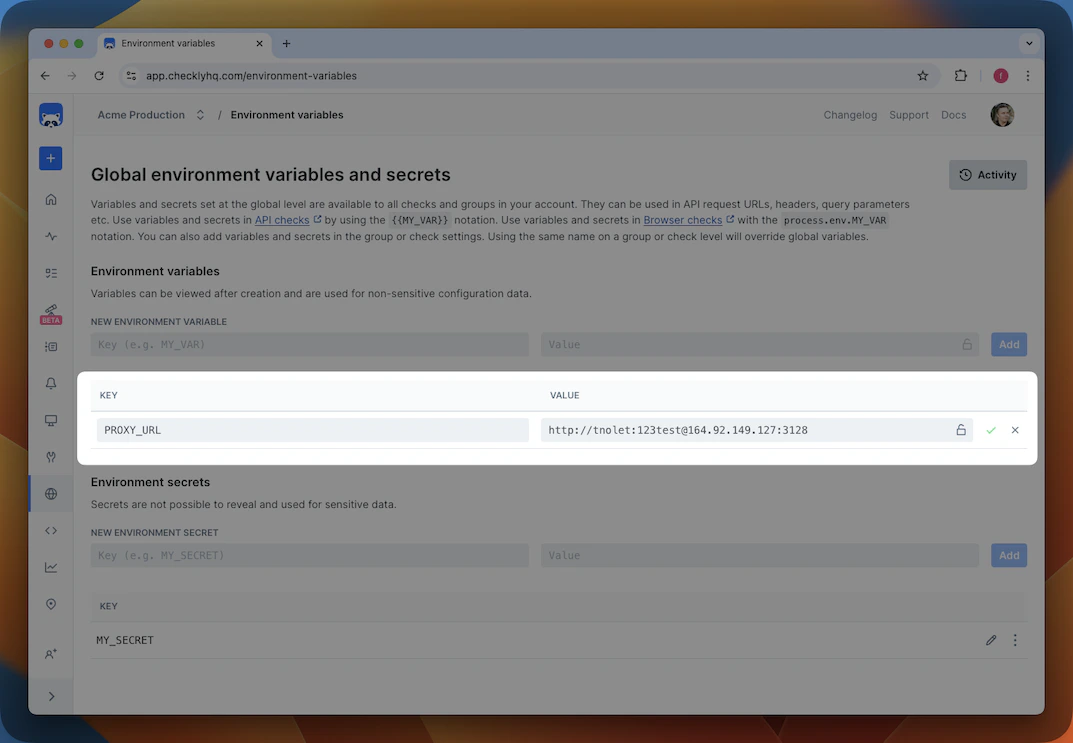Select the heartbeat monitoring icon in sidebar

point(50,236)
